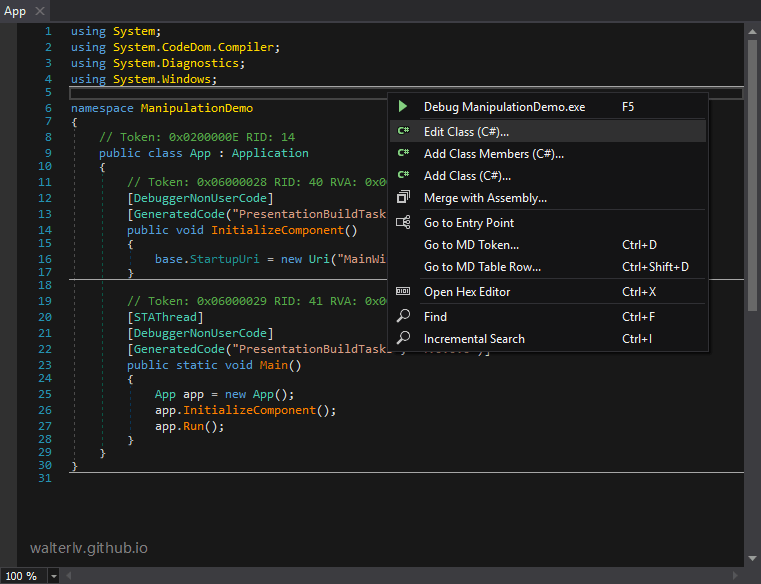The height and width of the screenshot is (584, 761).
Task: Click the C# icon beside Add Class Members
Action: (x=403, y=153)
